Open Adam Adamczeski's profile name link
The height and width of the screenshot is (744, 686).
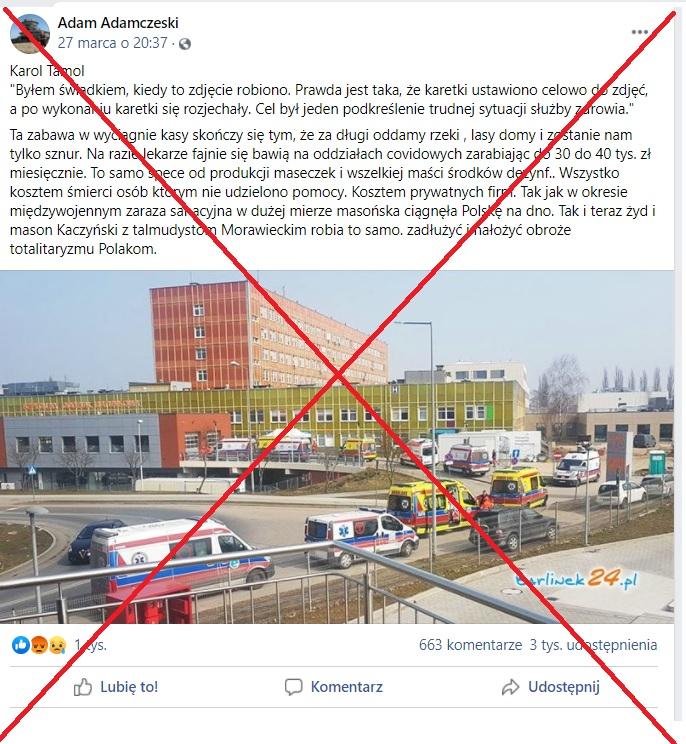(118, 23)
